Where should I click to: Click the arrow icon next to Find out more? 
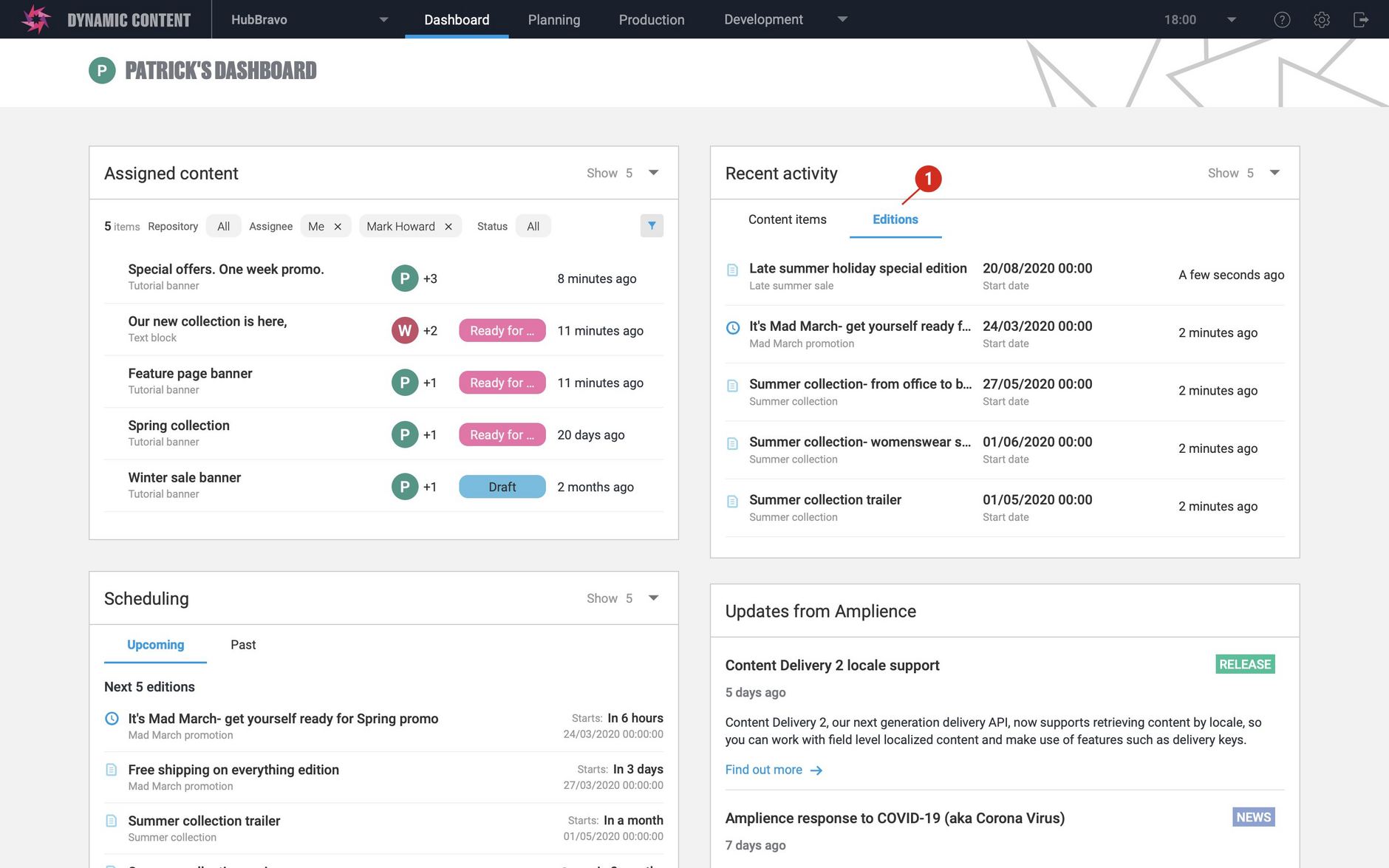click(816, 770)
